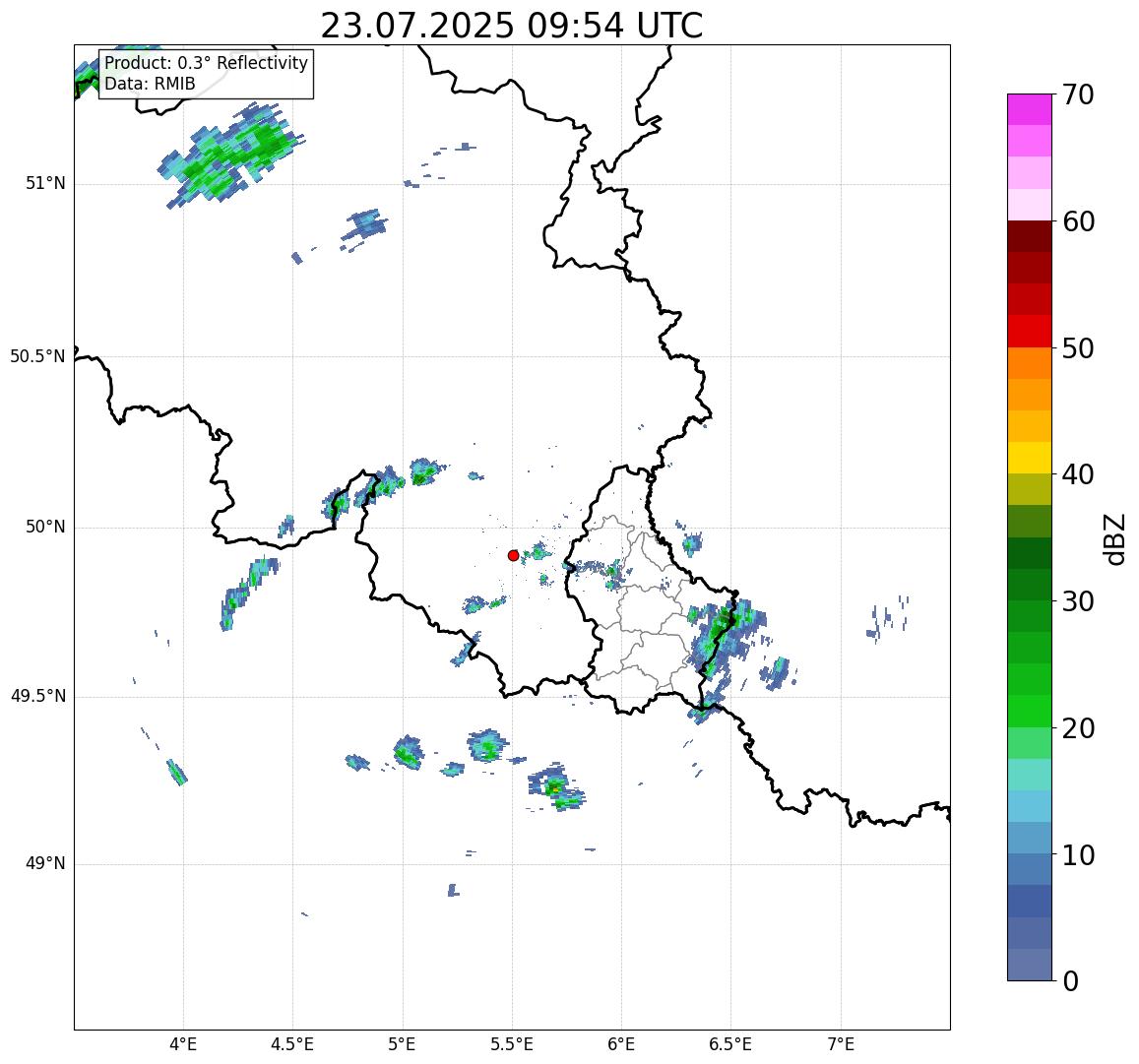Click the large green echo near 51°N 4.2°E

pyautogui.click(x=229, y=156)
